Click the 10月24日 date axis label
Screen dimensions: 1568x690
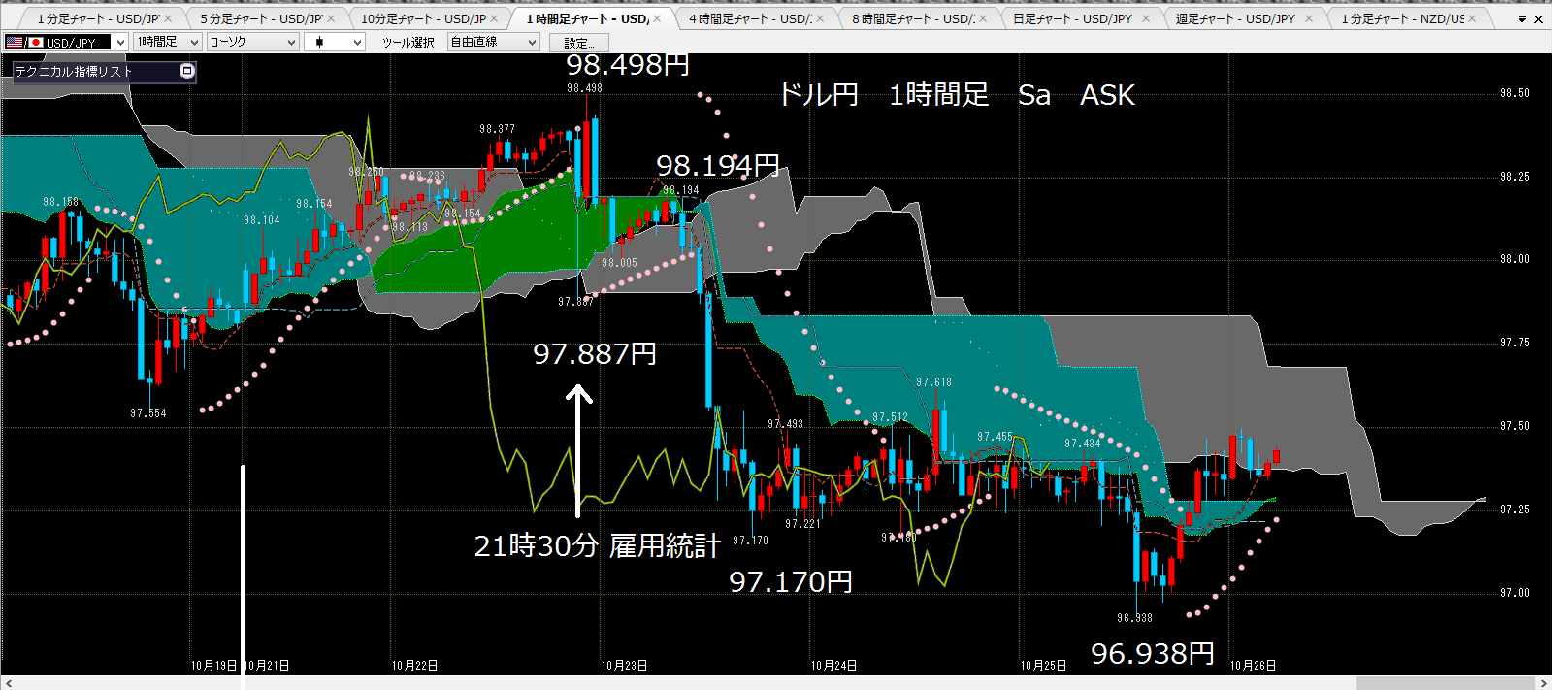coord(833,666)
